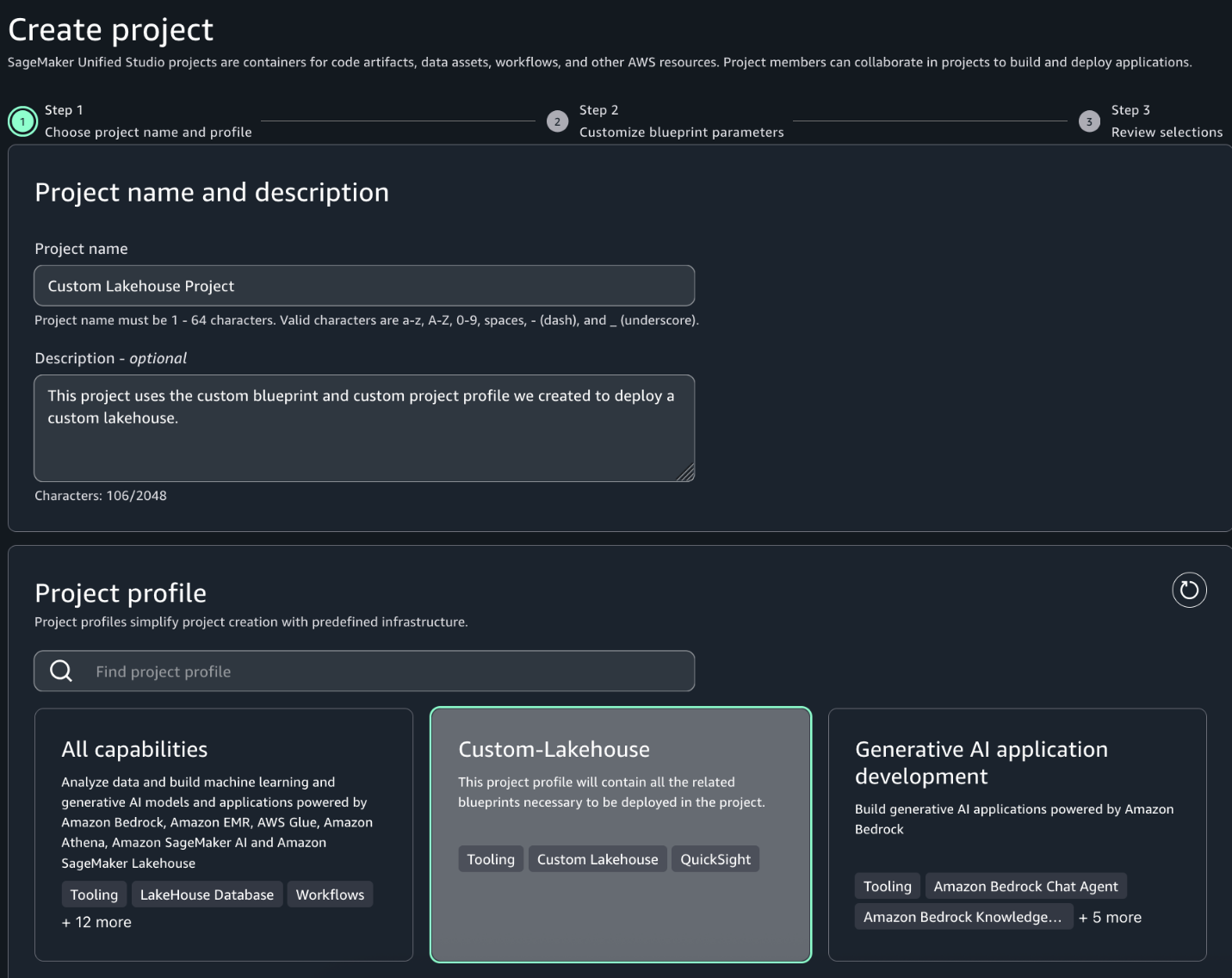The width and height of the screenshot is (1232, 978).
Task: Select the Custom-Lakehouse profile card
Action: [x=621, y=834]
